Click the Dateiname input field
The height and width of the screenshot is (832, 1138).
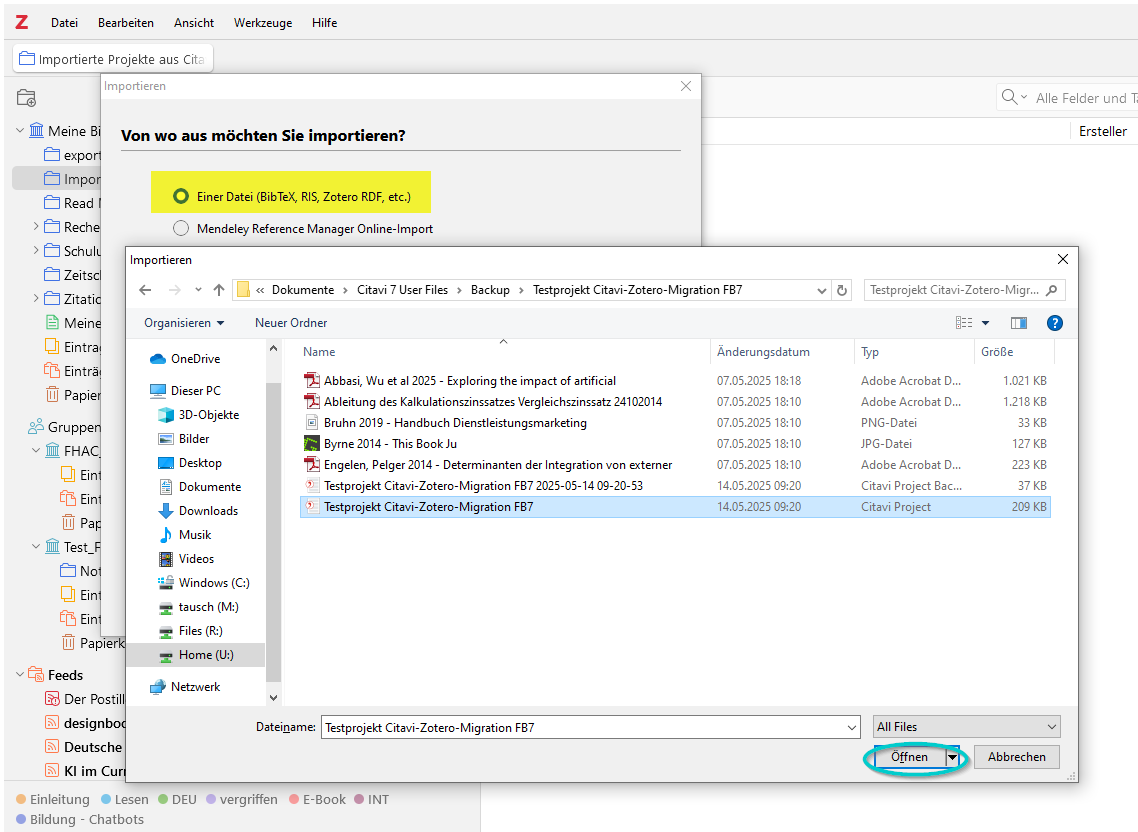583,727
